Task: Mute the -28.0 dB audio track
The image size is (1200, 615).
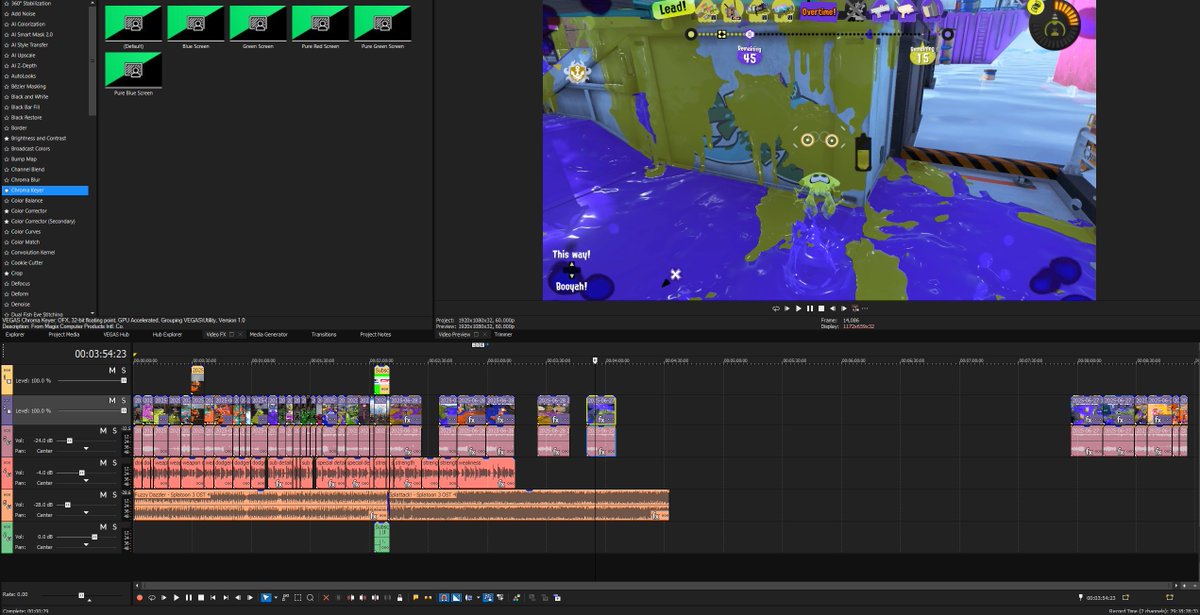Action: (103, 495)
